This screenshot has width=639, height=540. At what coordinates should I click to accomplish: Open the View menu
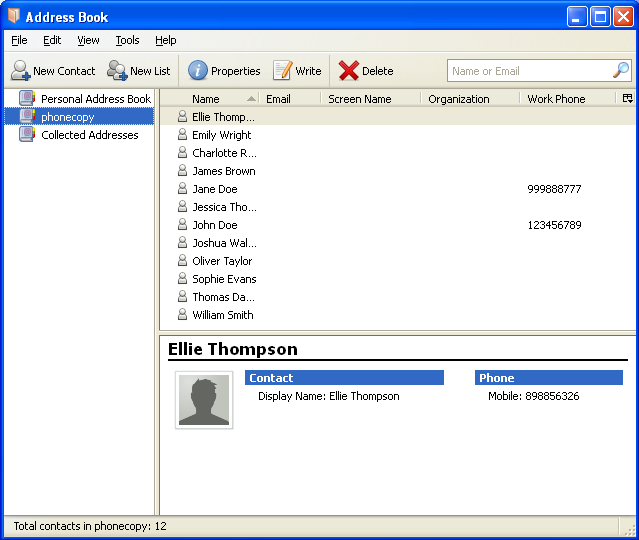(x=88, y=40)
